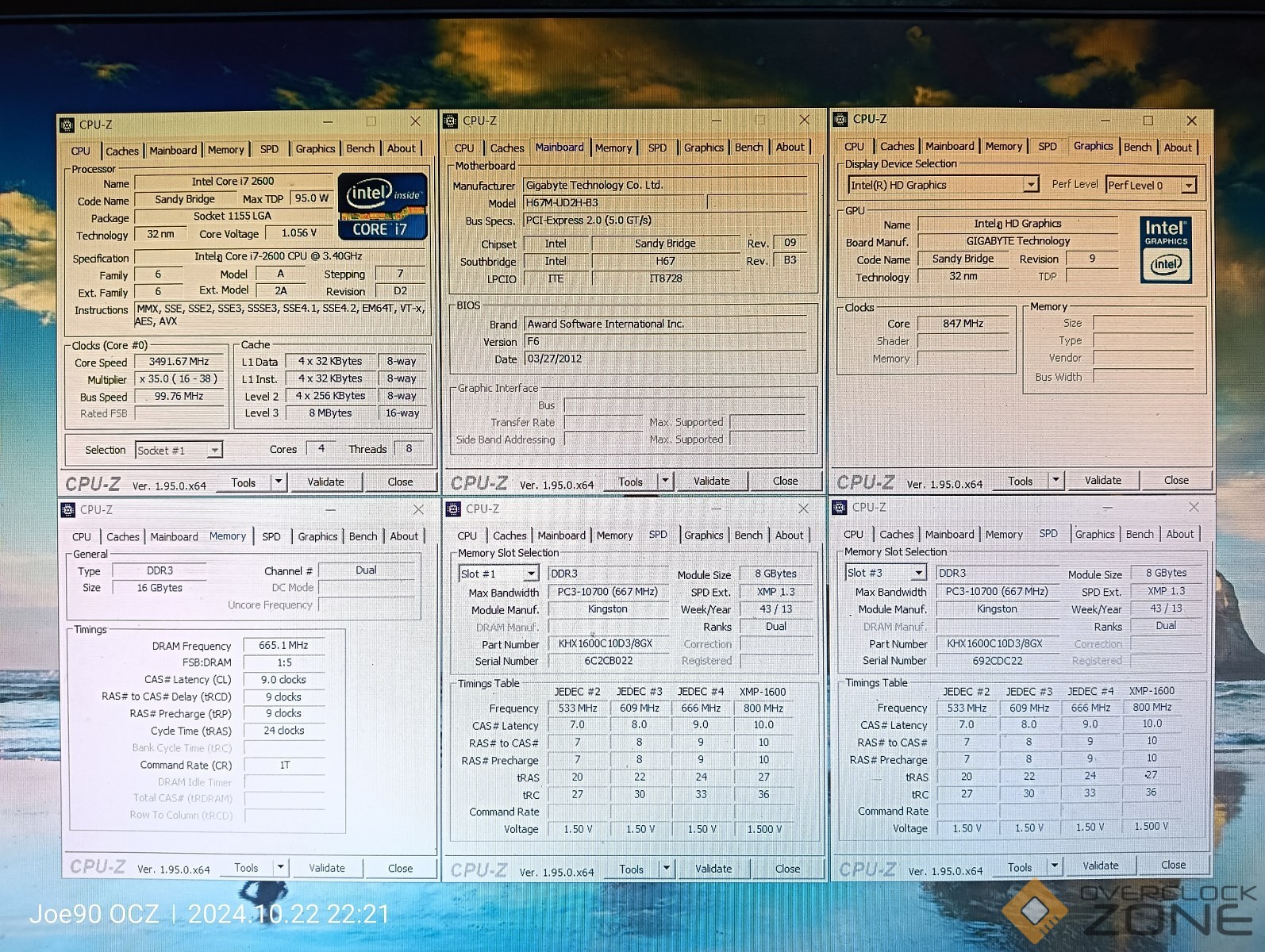1265x952 pixels.
Task: Click the processor Name field Intel Core i7 2600
Action: (233, 182)
